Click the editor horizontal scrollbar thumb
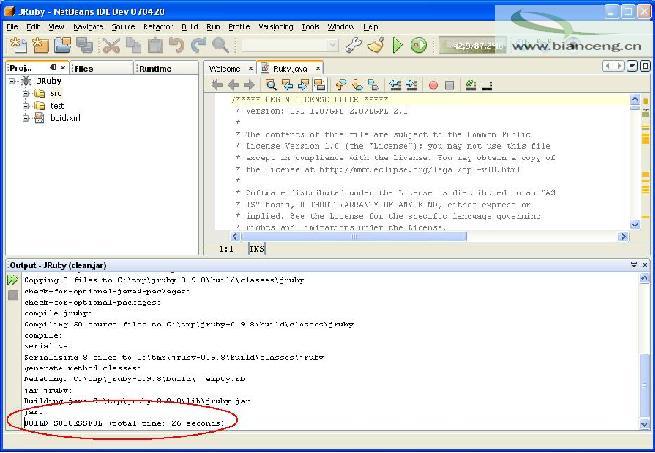 point(353,237)
